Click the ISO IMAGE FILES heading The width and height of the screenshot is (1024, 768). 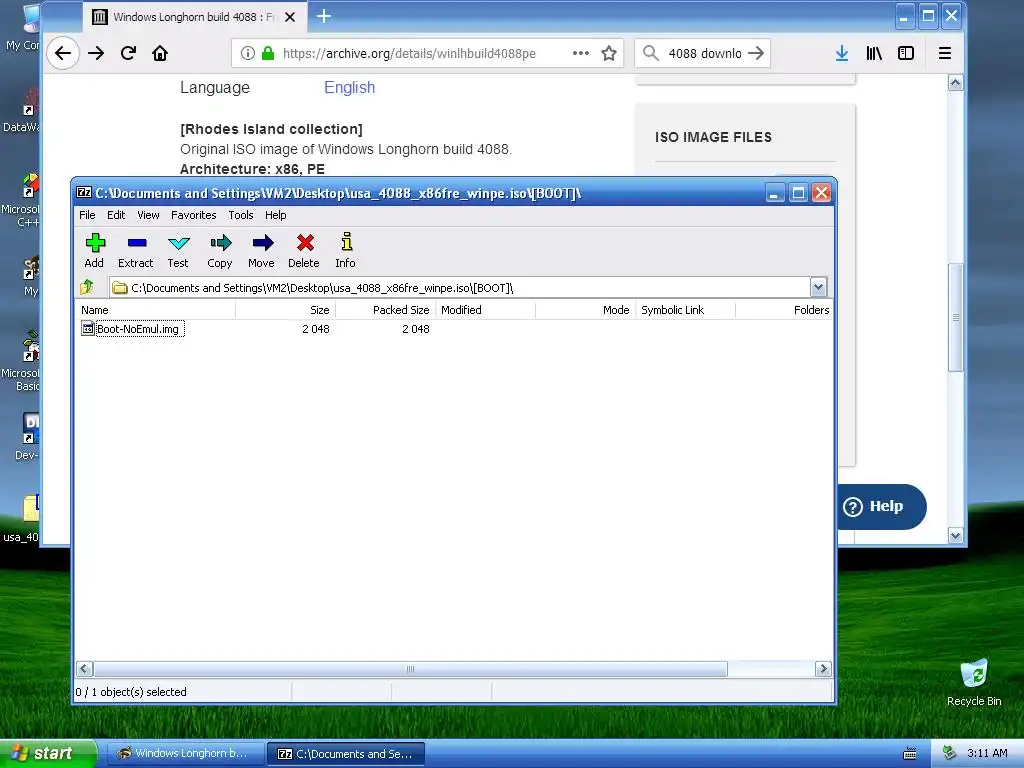tap(713, 137)
